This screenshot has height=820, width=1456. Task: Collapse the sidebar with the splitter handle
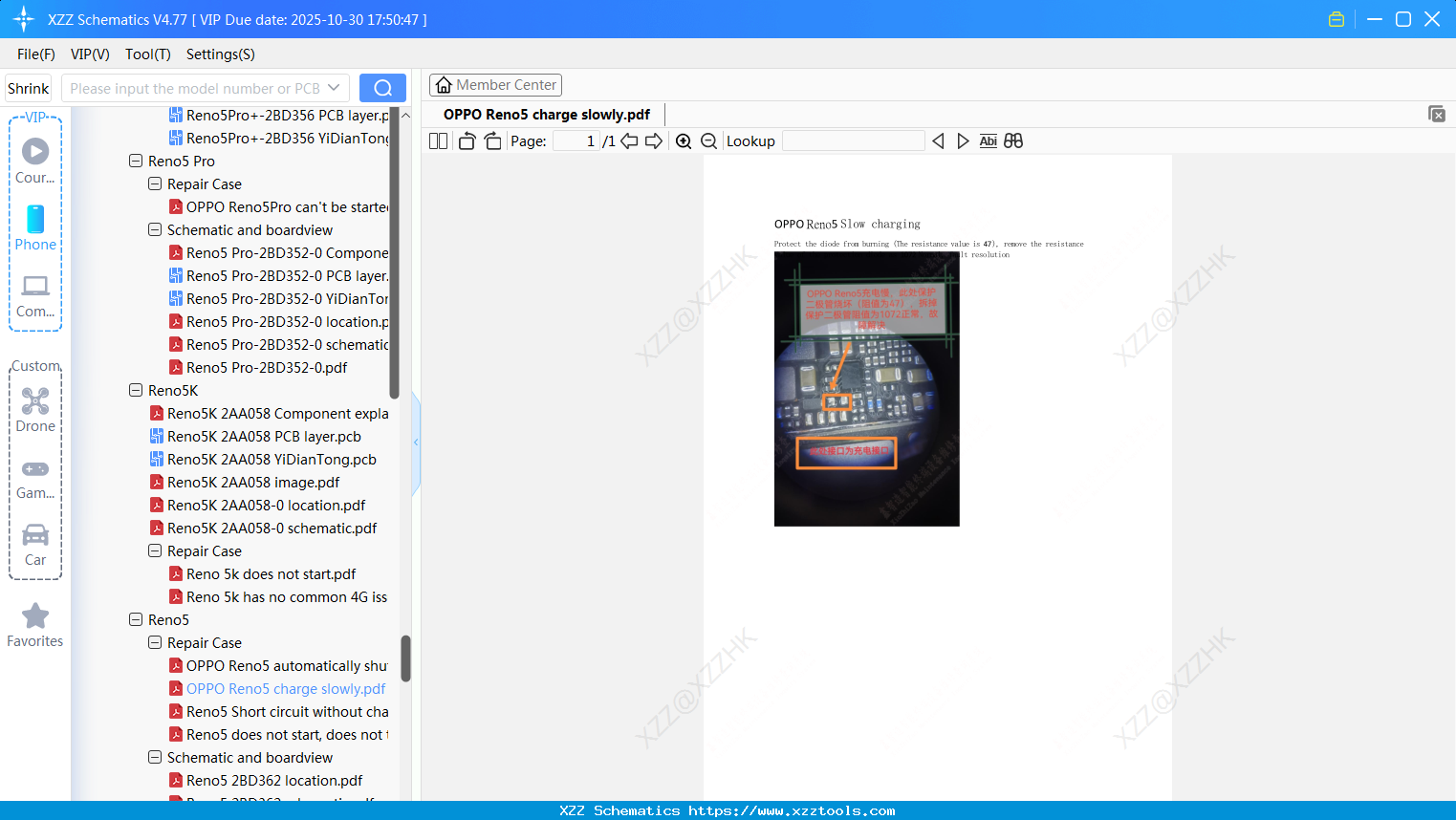coord(416,442)
